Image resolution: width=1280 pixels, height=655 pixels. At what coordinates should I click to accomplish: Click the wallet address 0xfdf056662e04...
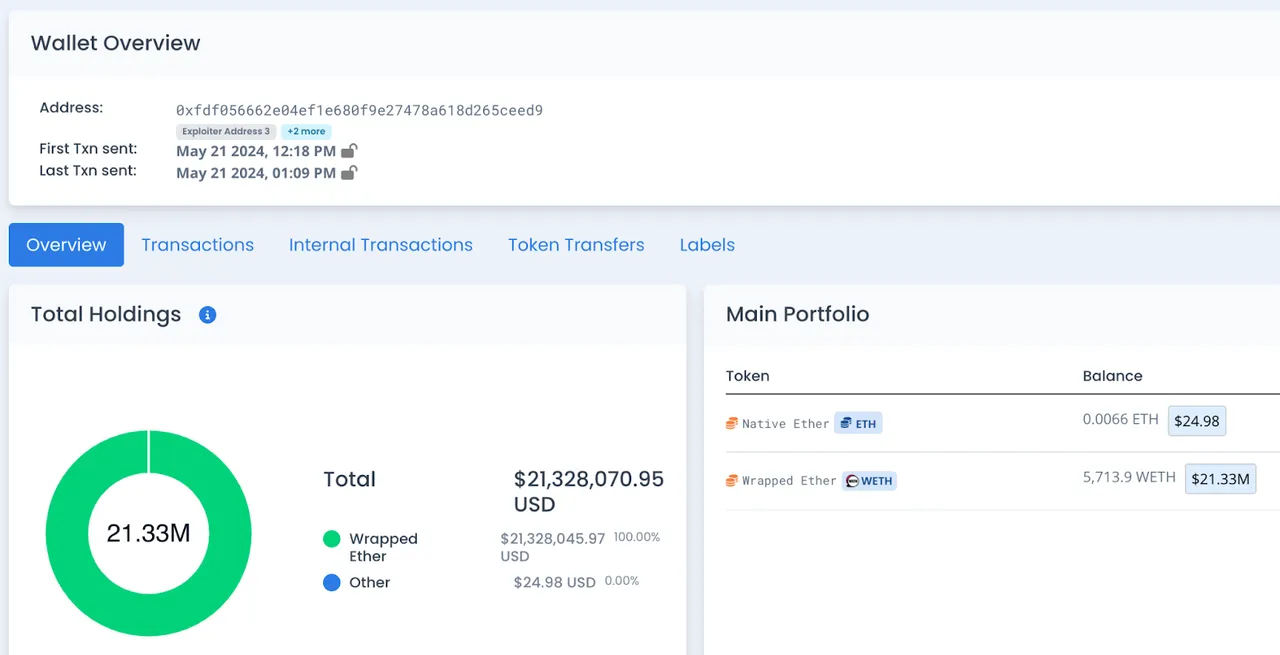pyautogui.click(x=359, y=110)
